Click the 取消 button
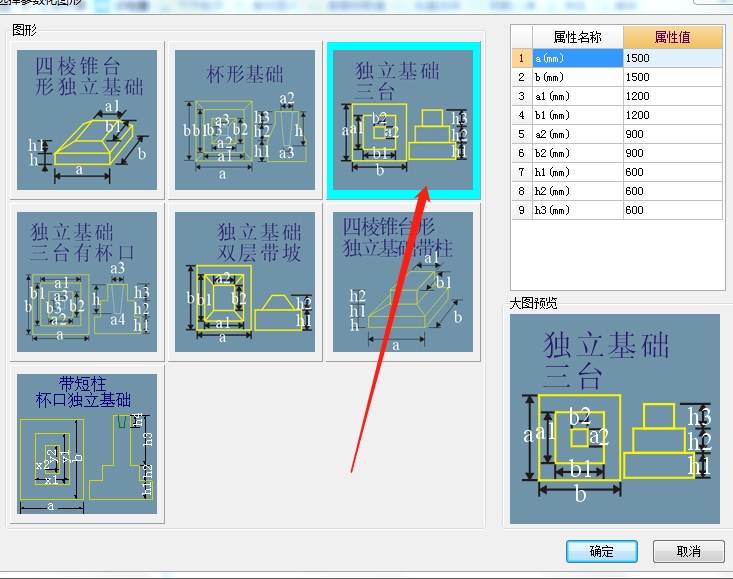 [x=689, y=551]
